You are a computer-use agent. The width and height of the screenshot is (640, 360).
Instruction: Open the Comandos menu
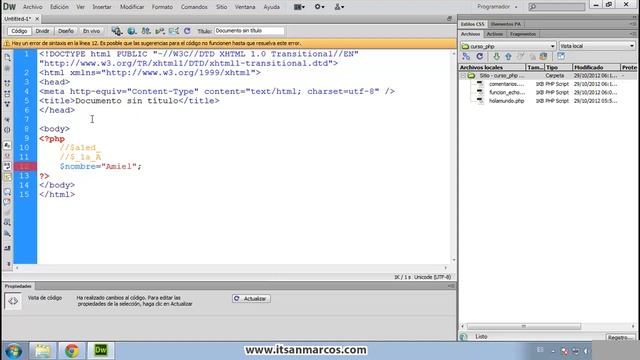click(x=194, y=7)
